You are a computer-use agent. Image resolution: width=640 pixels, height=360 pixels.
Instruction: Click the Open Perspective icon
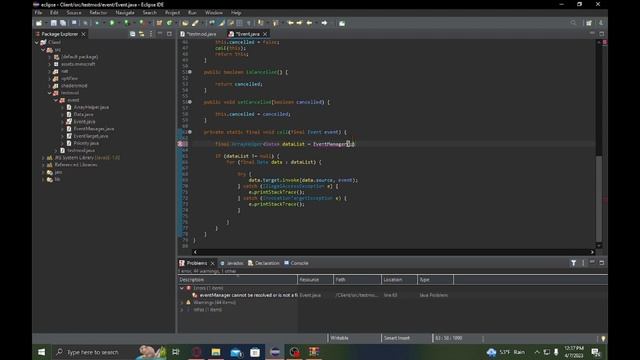[589, 23]
